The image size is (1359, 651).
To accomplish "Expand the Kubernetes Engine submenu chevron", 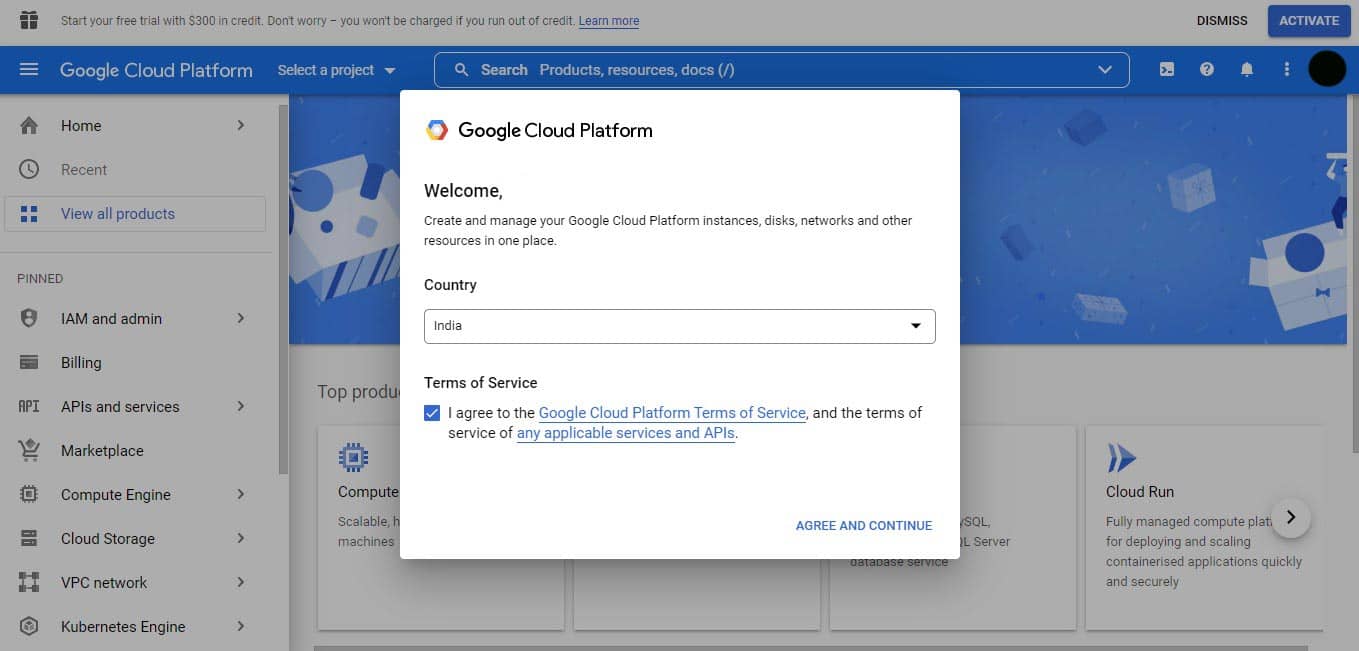I will pyautogui.click(x=241, y=626).
